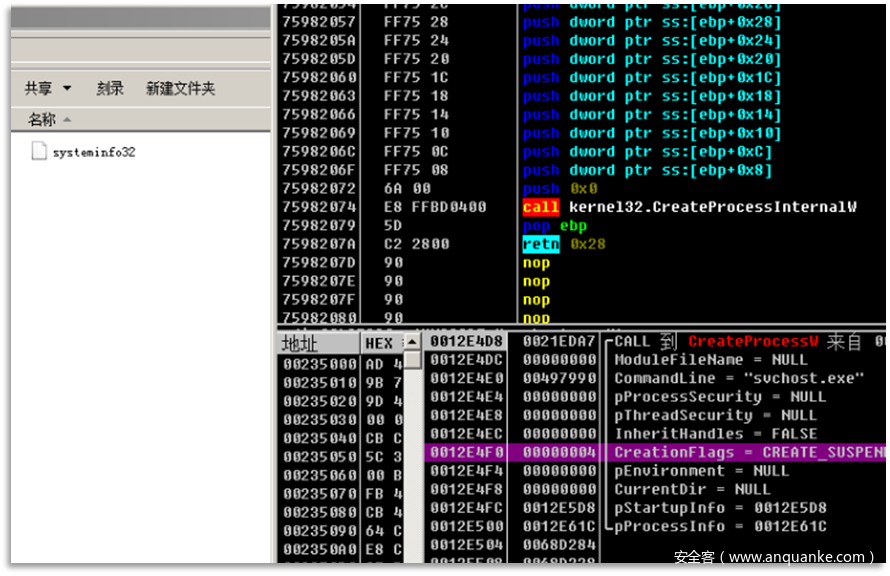Select the push dword ptr ss:[ebp+0x8] line
The height and width of the screenshot is (576, 890).
tap(647, 170)
